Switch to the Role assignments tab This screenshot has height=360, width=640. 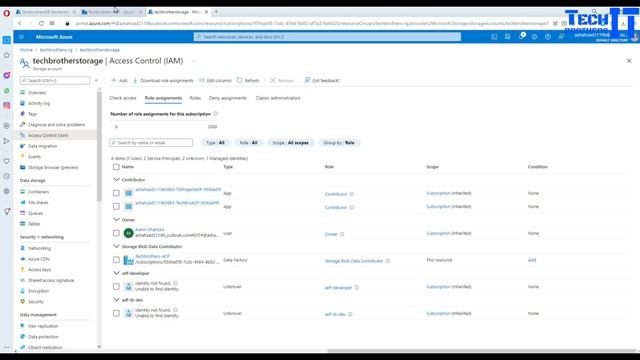163,98
